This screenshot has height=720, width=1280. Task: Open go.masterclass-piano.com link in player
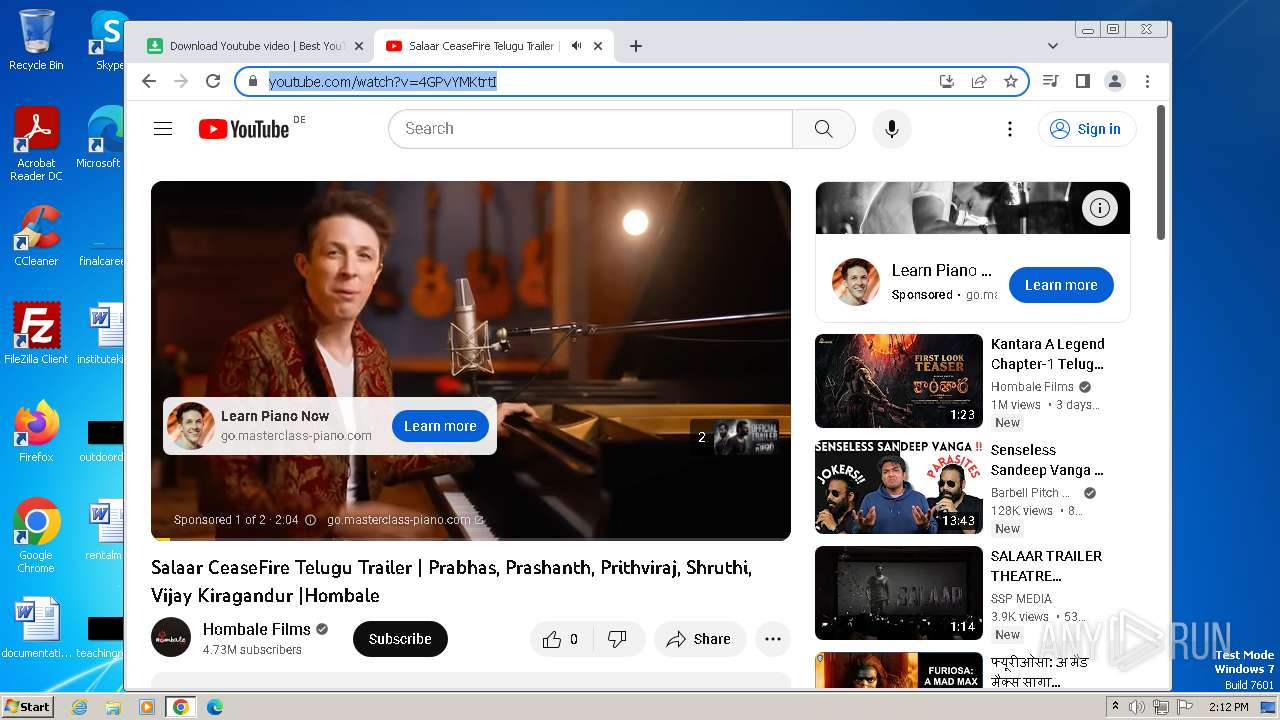click(x=405, y=520)
